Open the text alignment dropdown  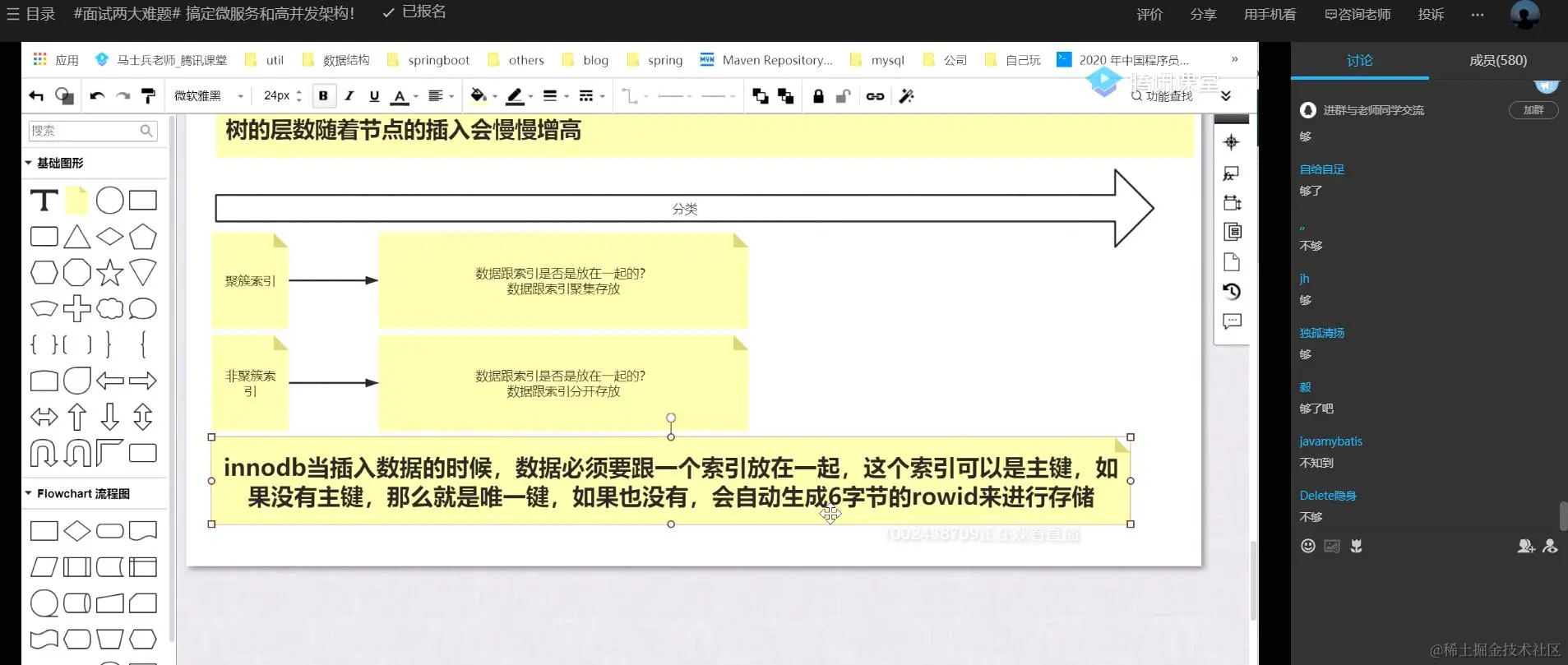click(x=441, y=96)
